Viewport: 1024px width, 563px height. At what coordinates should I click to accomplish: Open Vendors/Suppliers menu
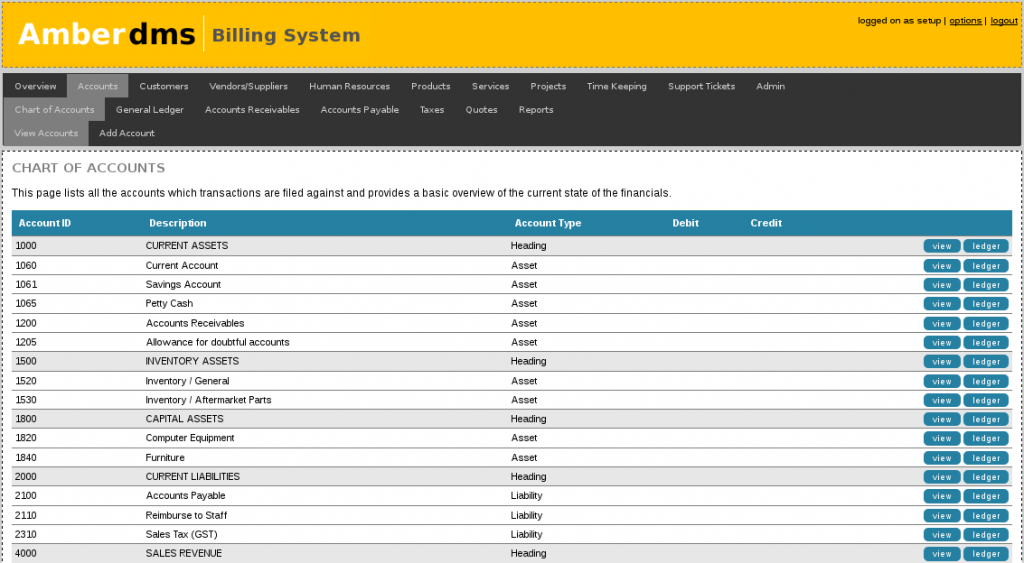pyautogui.click(x=248, y=86)
